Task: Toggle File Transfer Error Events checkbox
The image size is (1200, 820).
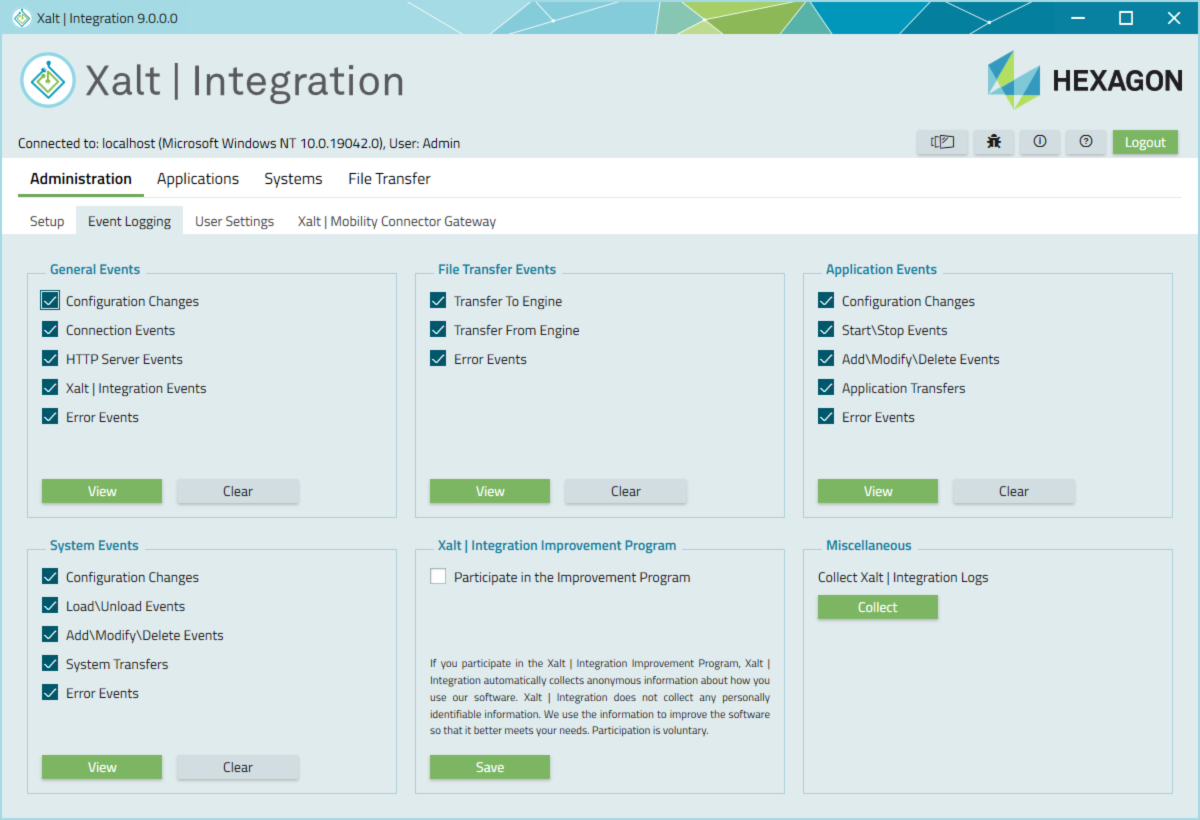Action: [x=438, y=358]
